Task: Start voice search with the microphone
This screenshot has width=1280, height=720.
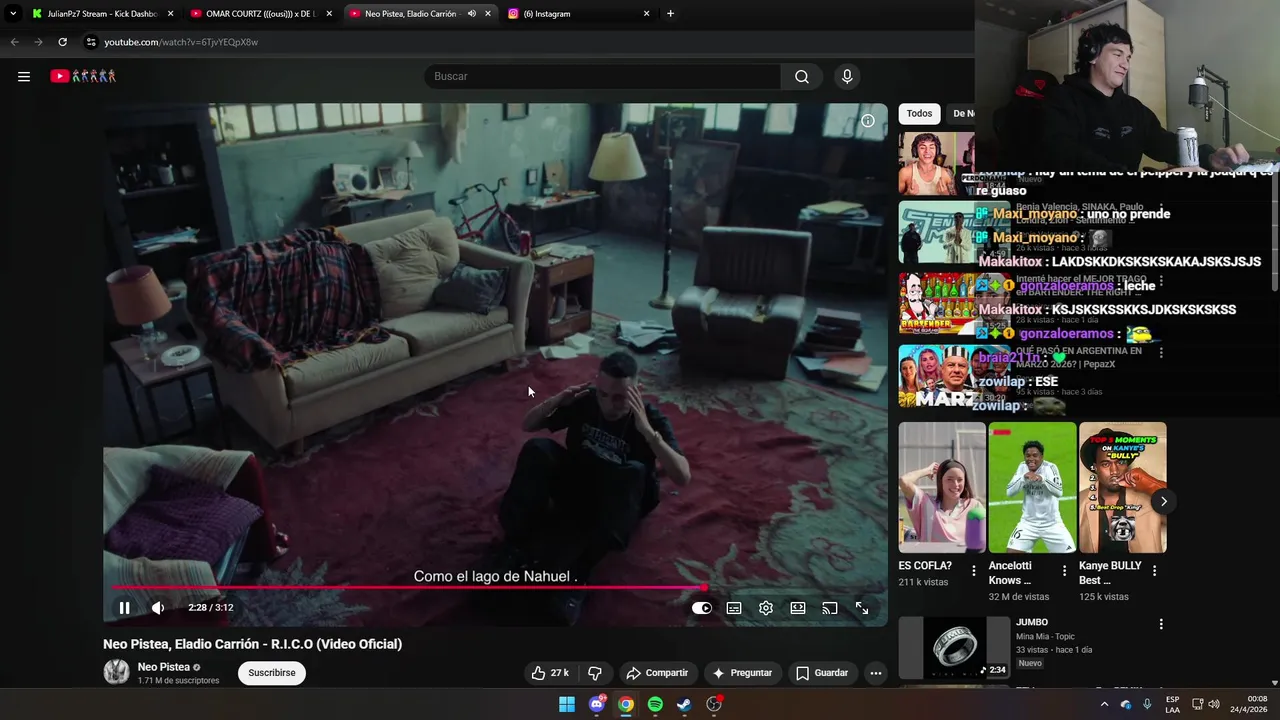Action: (x=847, y=76)
